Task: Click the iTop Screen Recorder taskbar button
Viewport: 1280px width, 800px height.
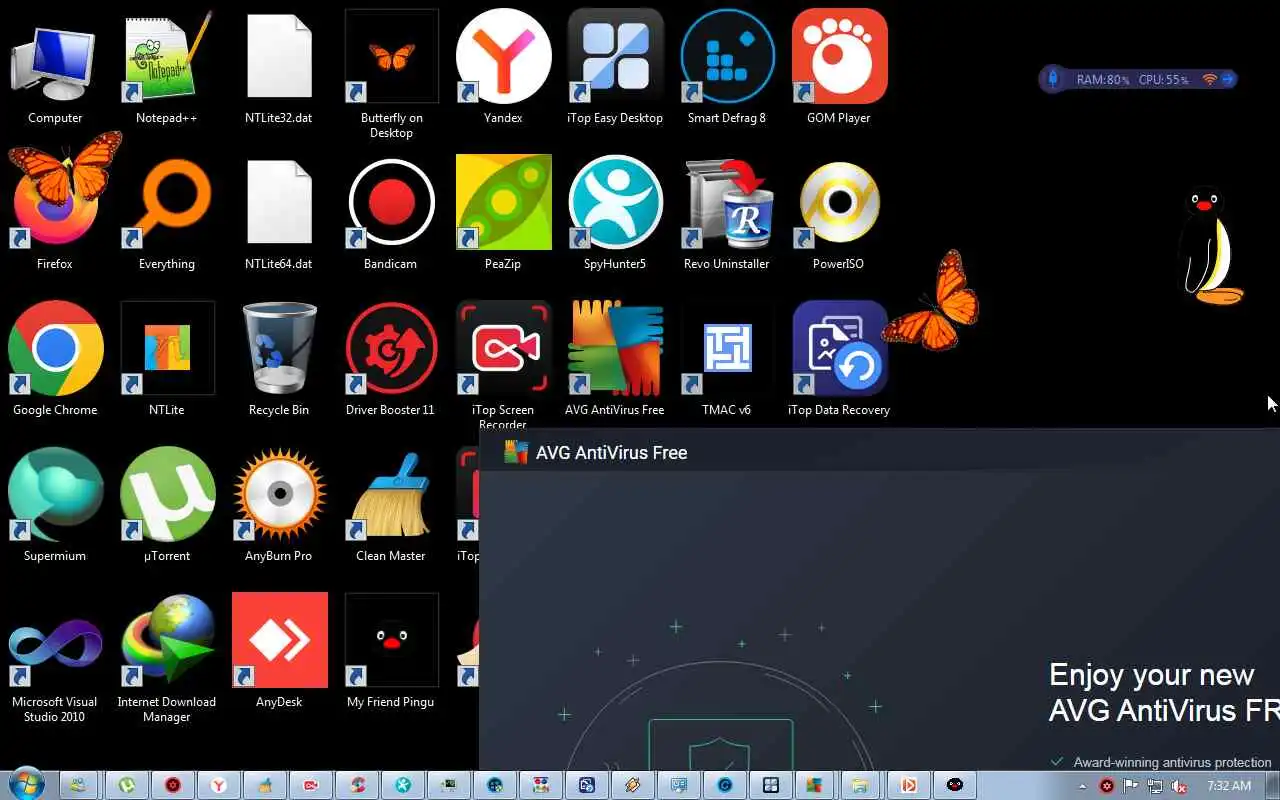Action: point(311,785)
